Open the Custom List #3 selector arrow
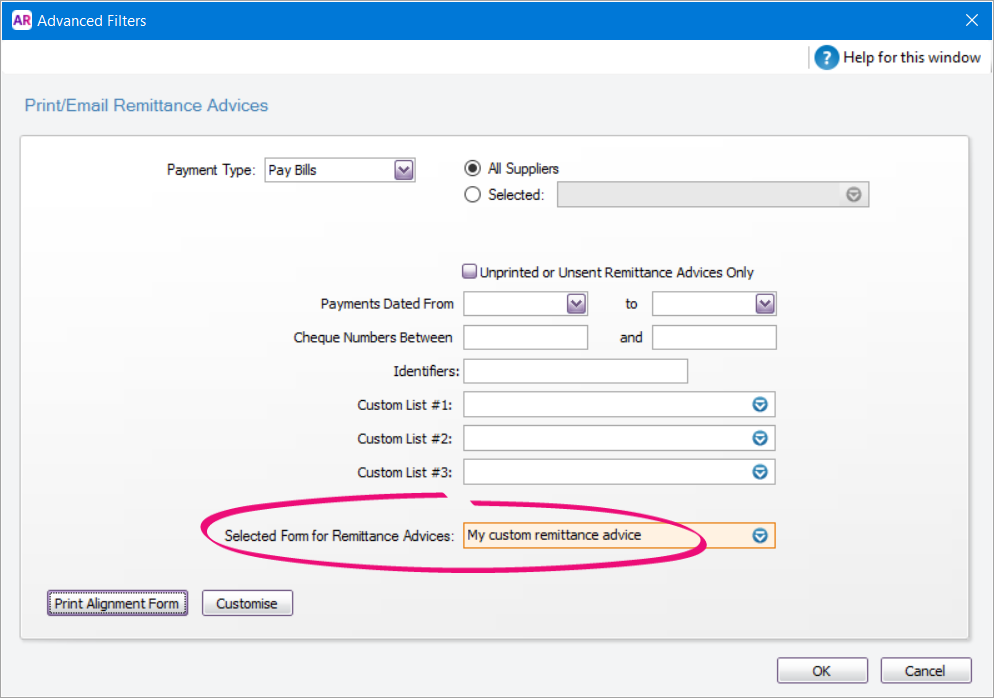The width and height of the screenshot is (994, 698). point(759,472)
